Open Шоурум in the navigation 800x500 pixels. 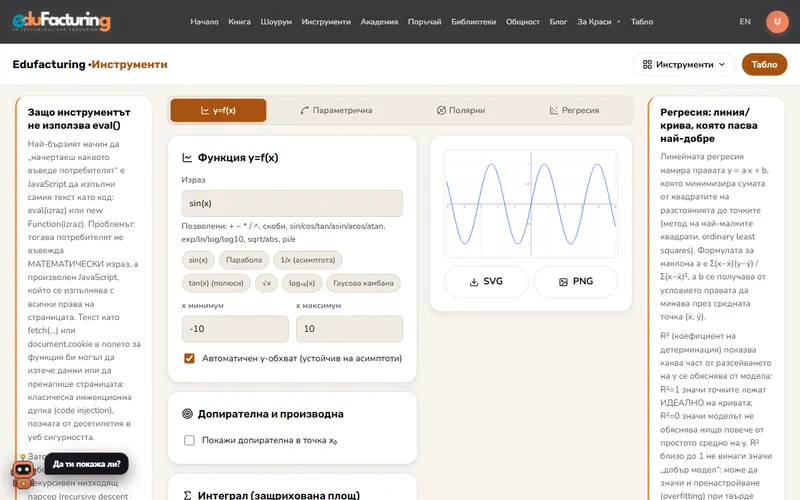point(276,21)
